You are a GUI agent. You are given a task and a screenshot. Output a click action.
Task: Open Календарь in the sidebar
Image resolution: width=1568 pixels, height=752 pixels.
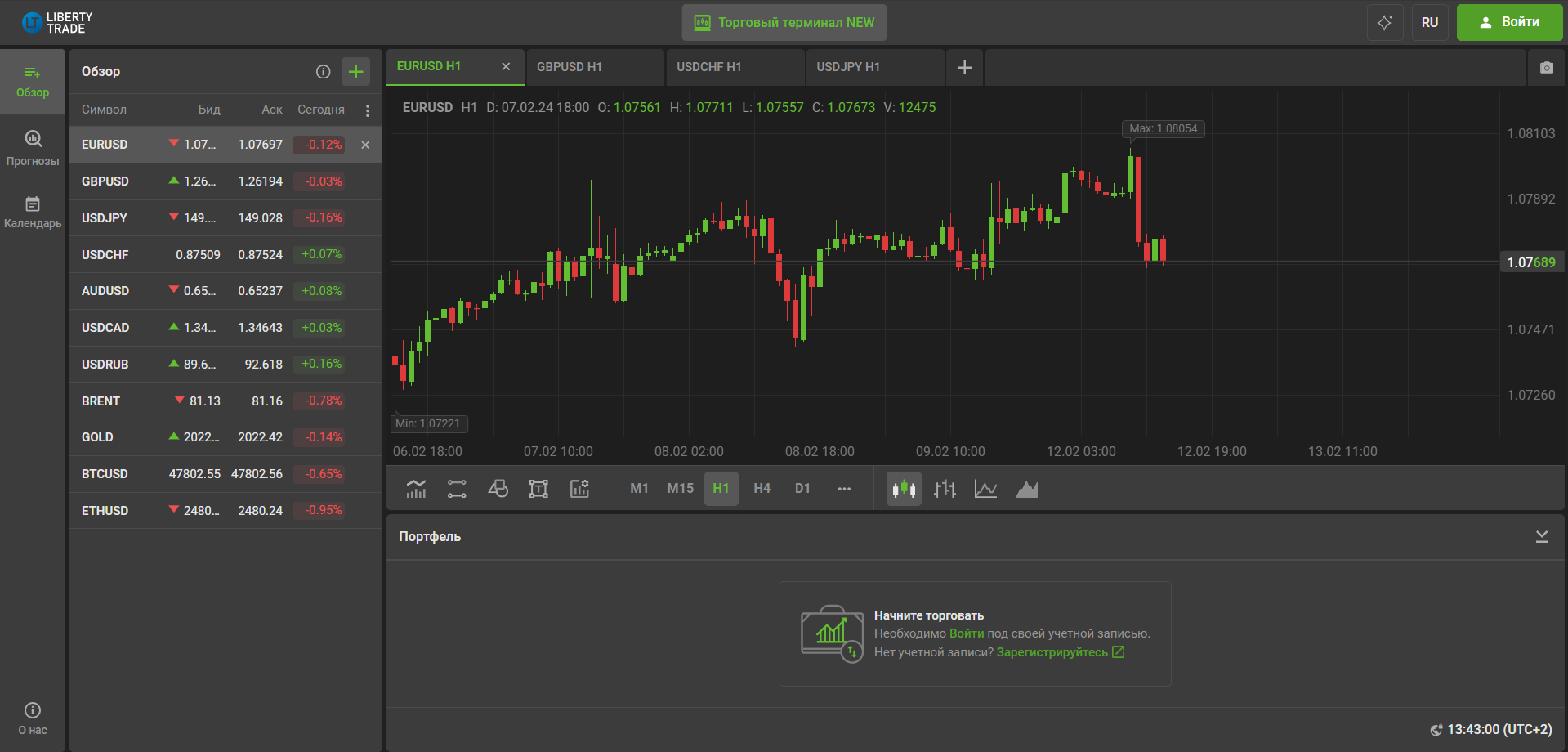33,212
